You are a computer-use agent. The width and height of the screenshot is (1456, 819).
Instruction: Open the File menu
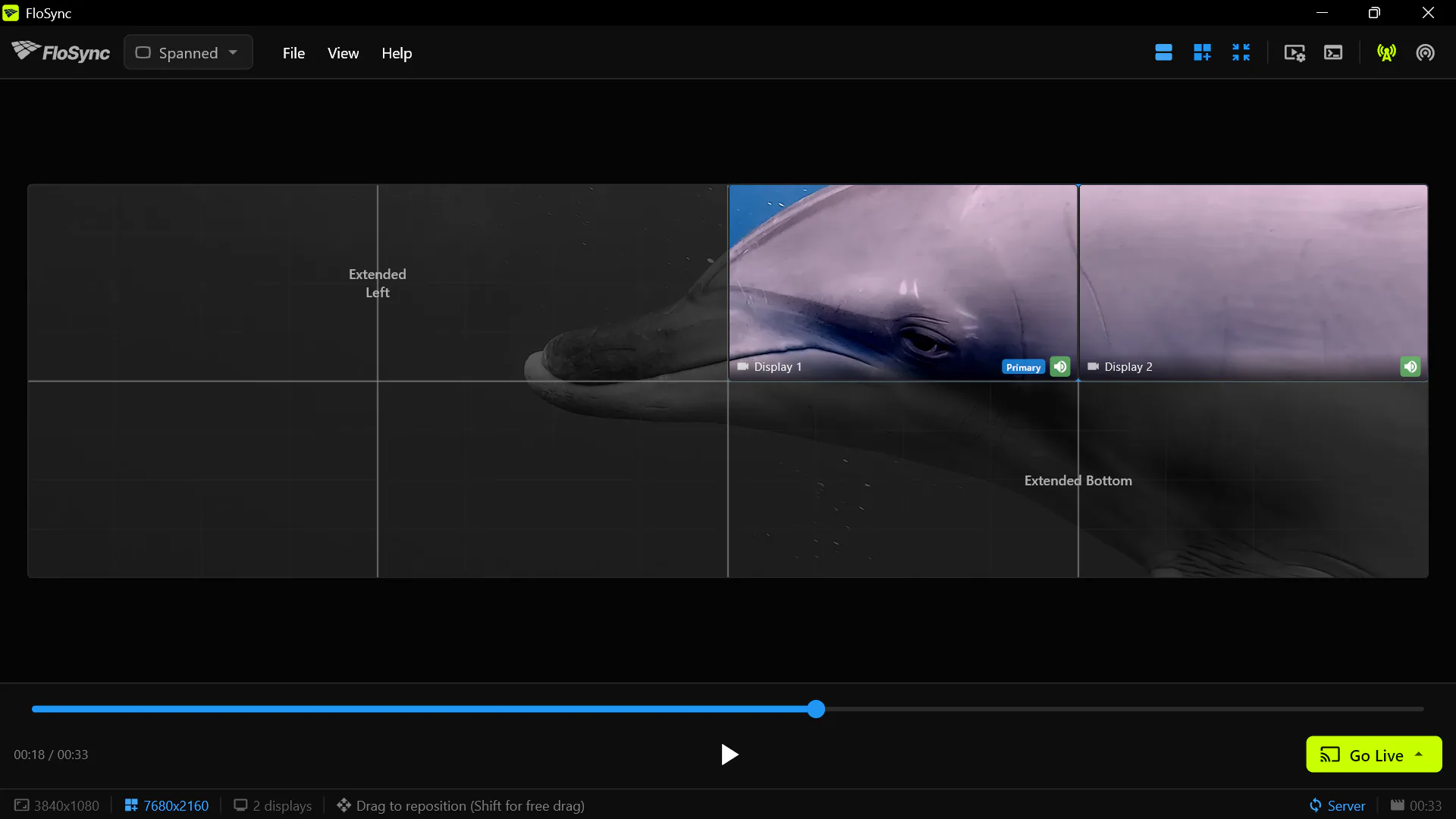[x=293, y=53]
